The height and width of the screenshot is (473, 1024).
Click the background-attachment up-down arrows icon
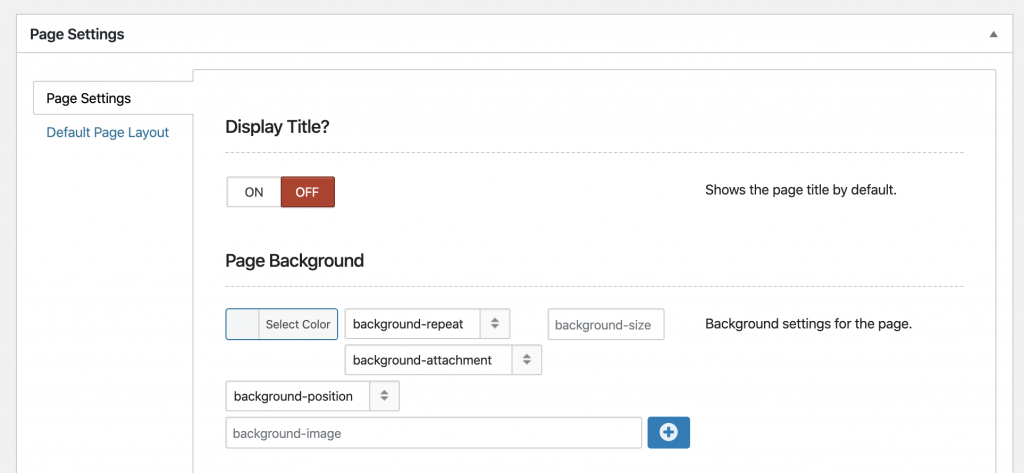527,360
